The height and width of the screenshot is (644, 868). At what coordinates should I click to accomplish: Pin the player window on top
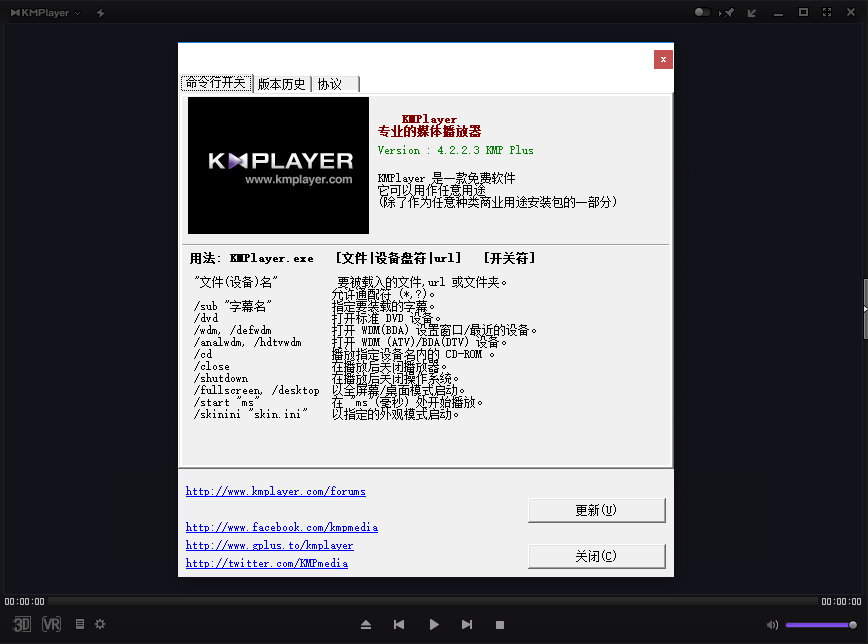(x=729, y=13)
